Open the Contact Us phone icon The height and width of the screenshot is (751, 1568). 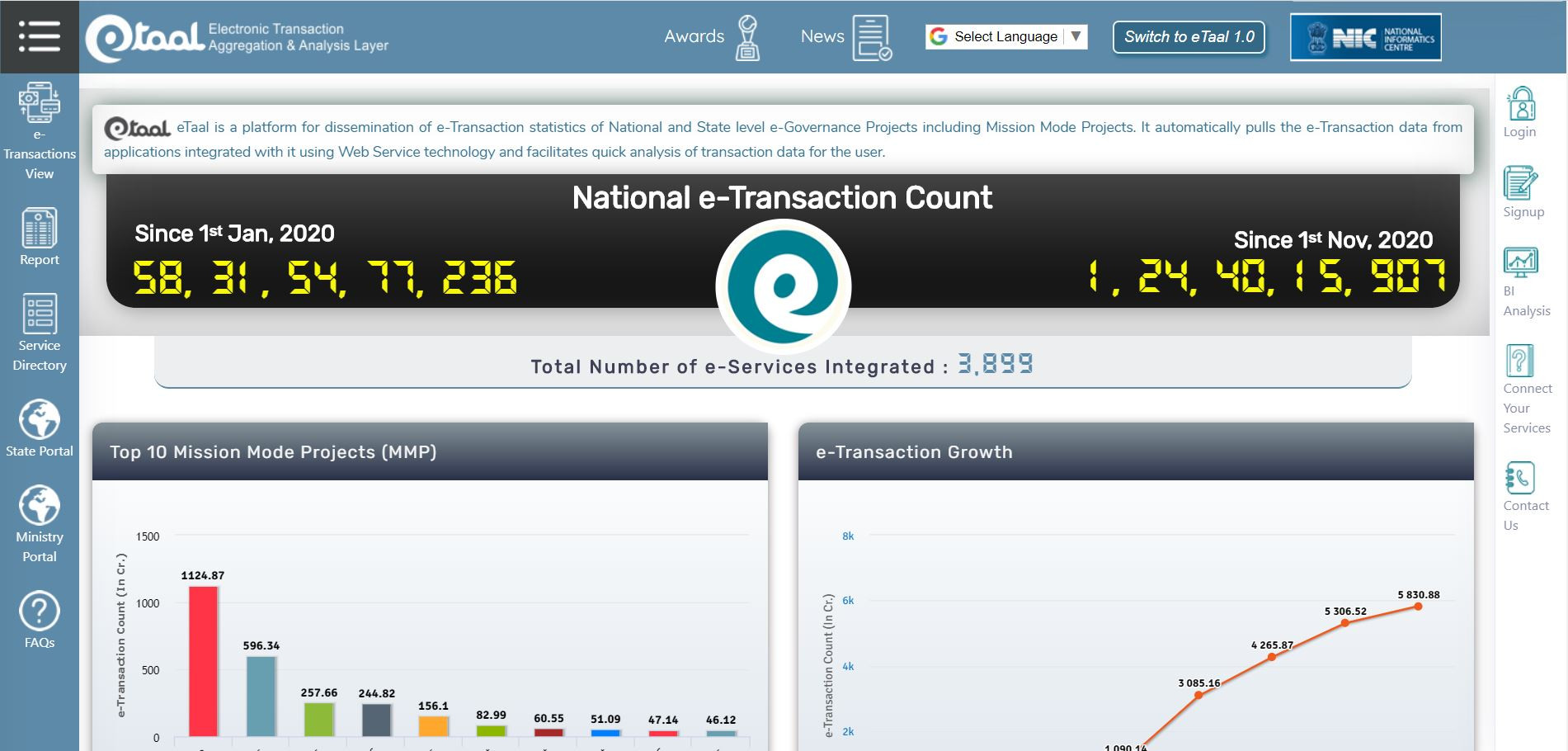1519,478
